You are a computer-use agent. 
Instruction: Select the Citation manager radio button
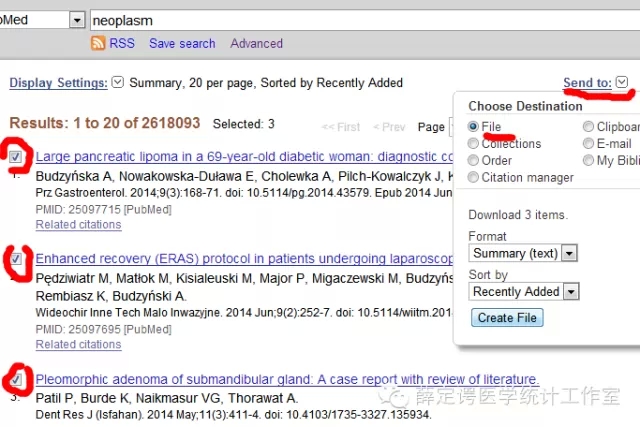click(x=473, y=177)
